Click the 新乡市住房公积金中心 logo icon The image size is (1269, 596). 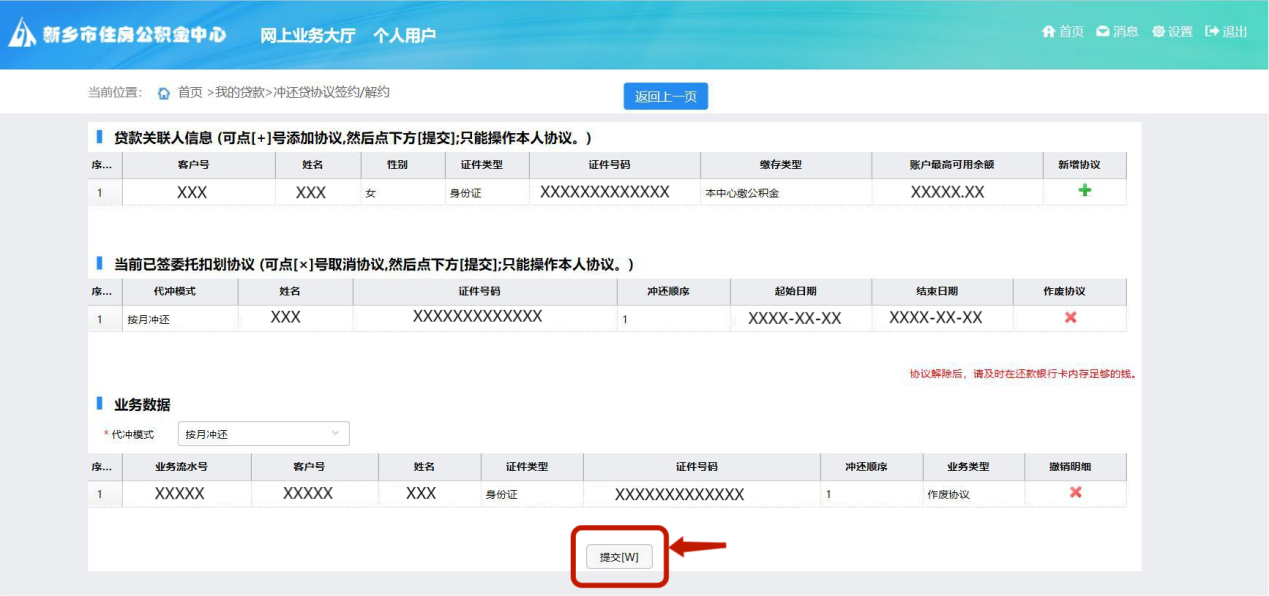click(22, 33)
